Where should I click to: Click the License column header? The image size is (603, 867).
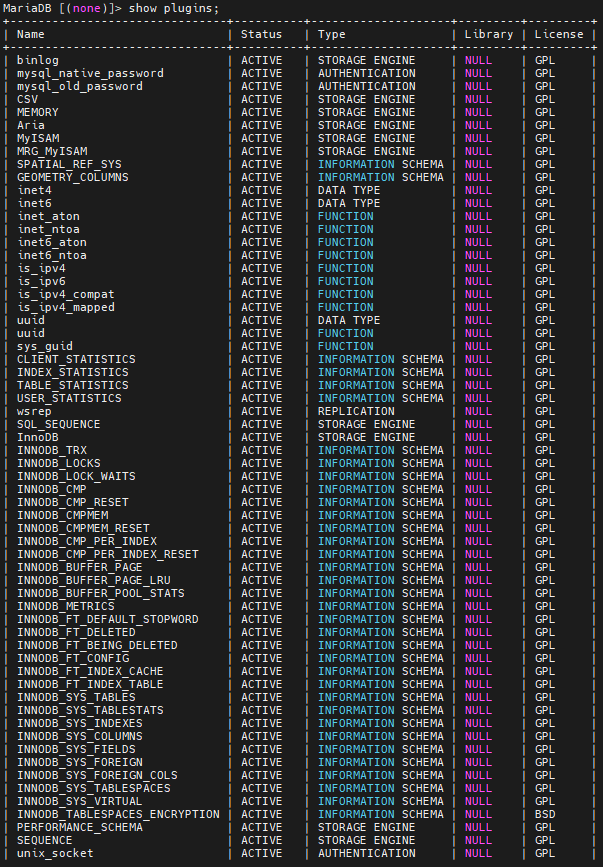pyautogui.click(x=559, y=34)
